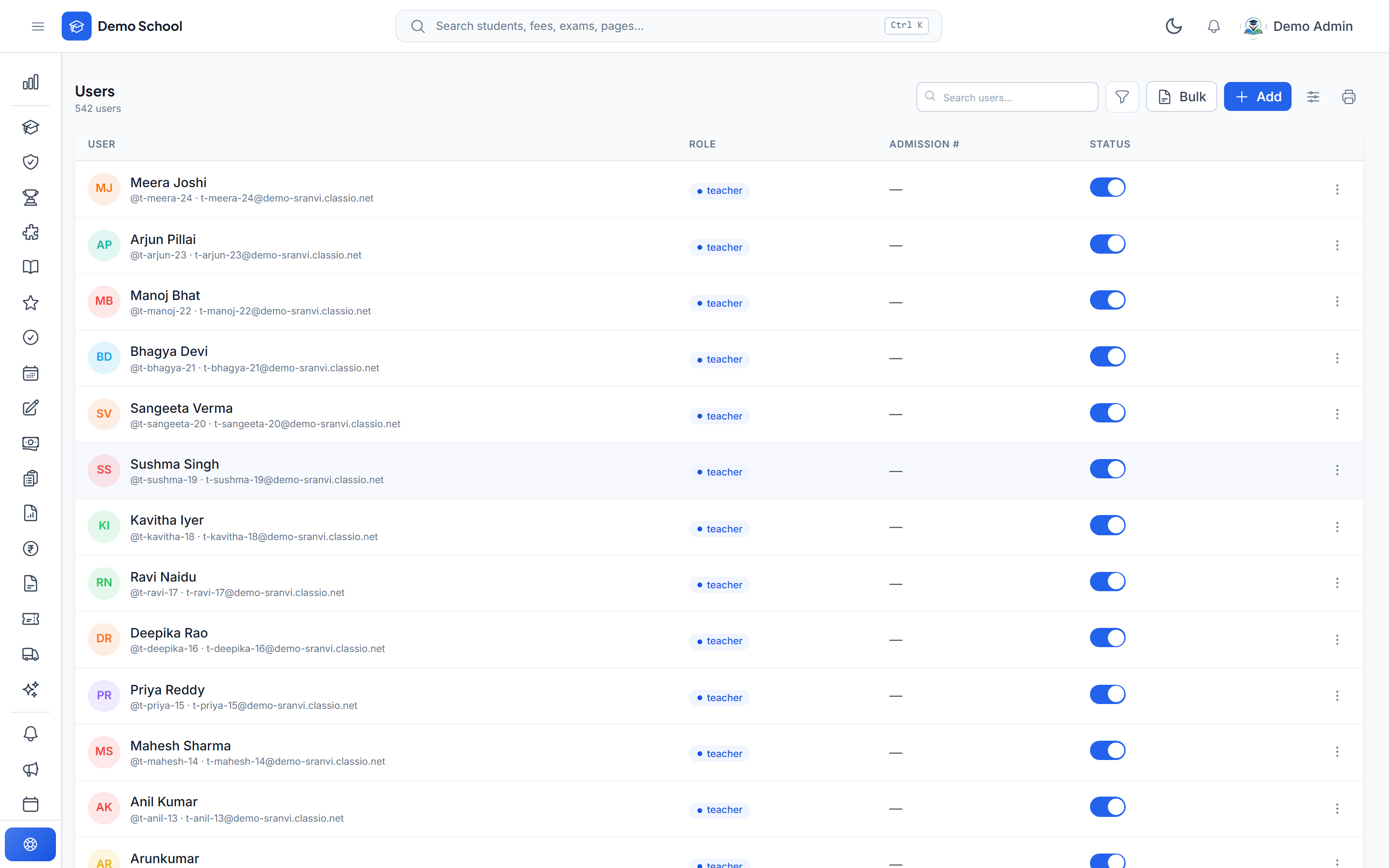
Task: Open the open book sidebar icon
Action: point(30,268)
